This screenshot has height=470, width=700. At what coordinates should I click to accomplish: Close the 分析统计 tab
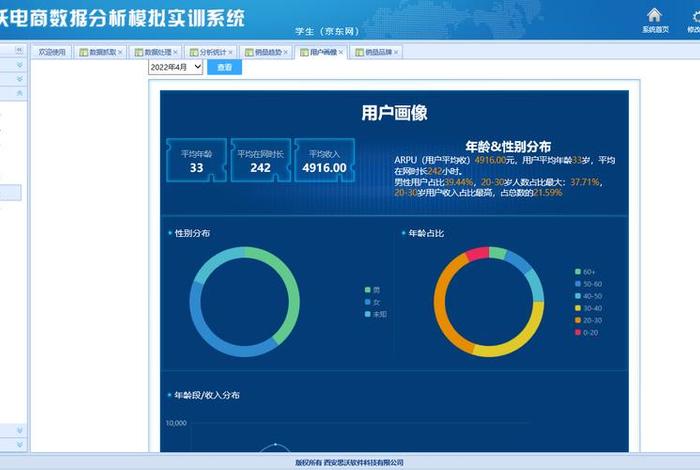pyautogui.click(x=230, y=52)
